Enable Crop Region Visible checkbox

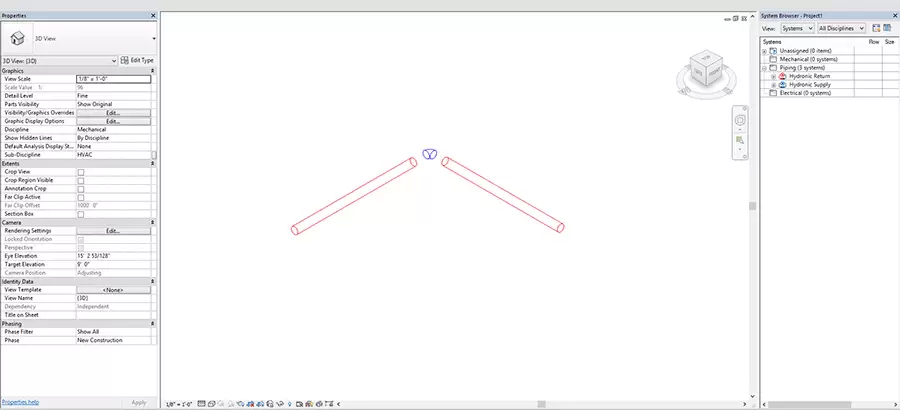tap(81, 180)
